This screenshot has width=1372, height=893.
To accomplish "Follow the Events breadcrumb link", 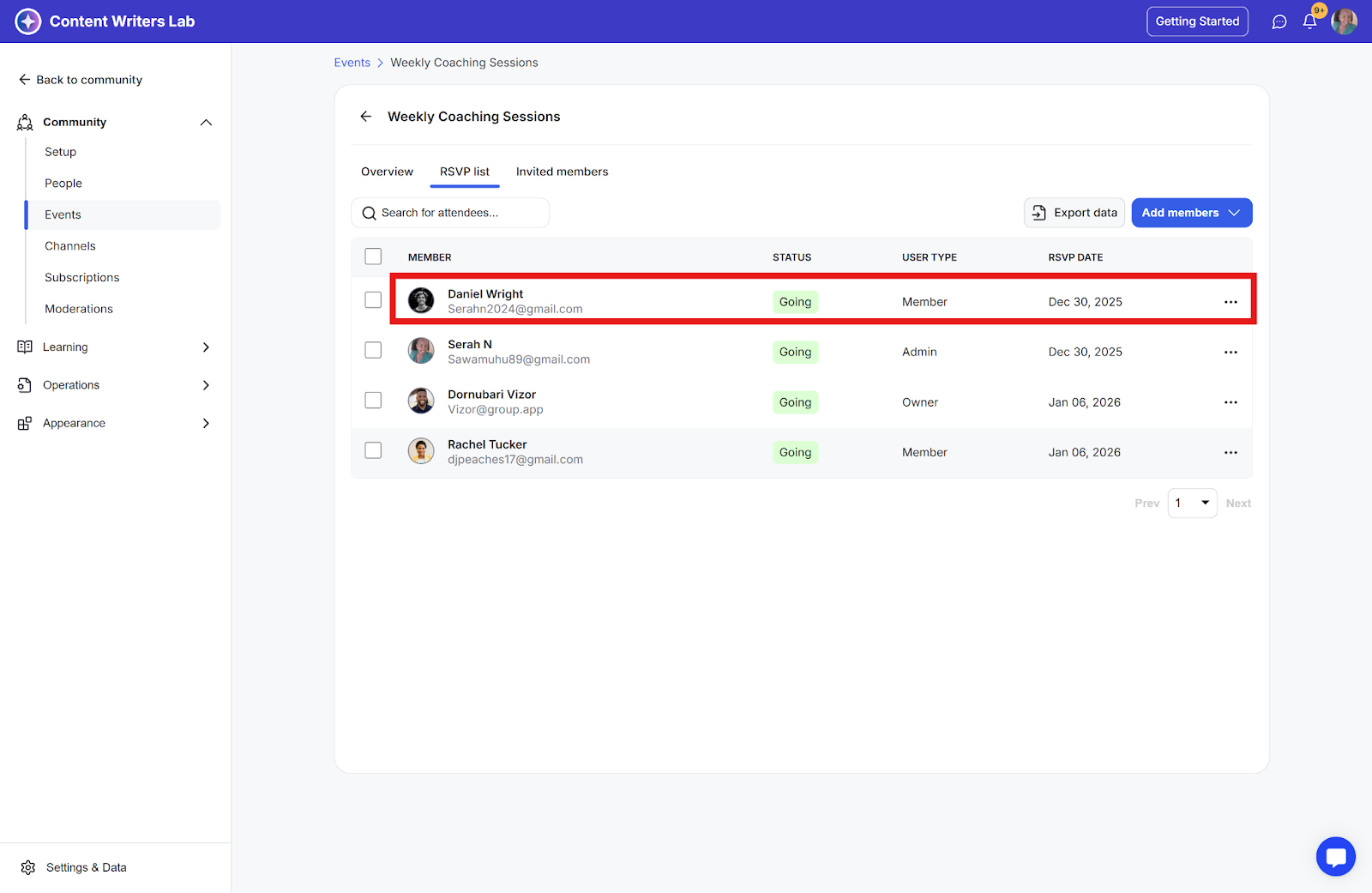I will tap(352, 63).
